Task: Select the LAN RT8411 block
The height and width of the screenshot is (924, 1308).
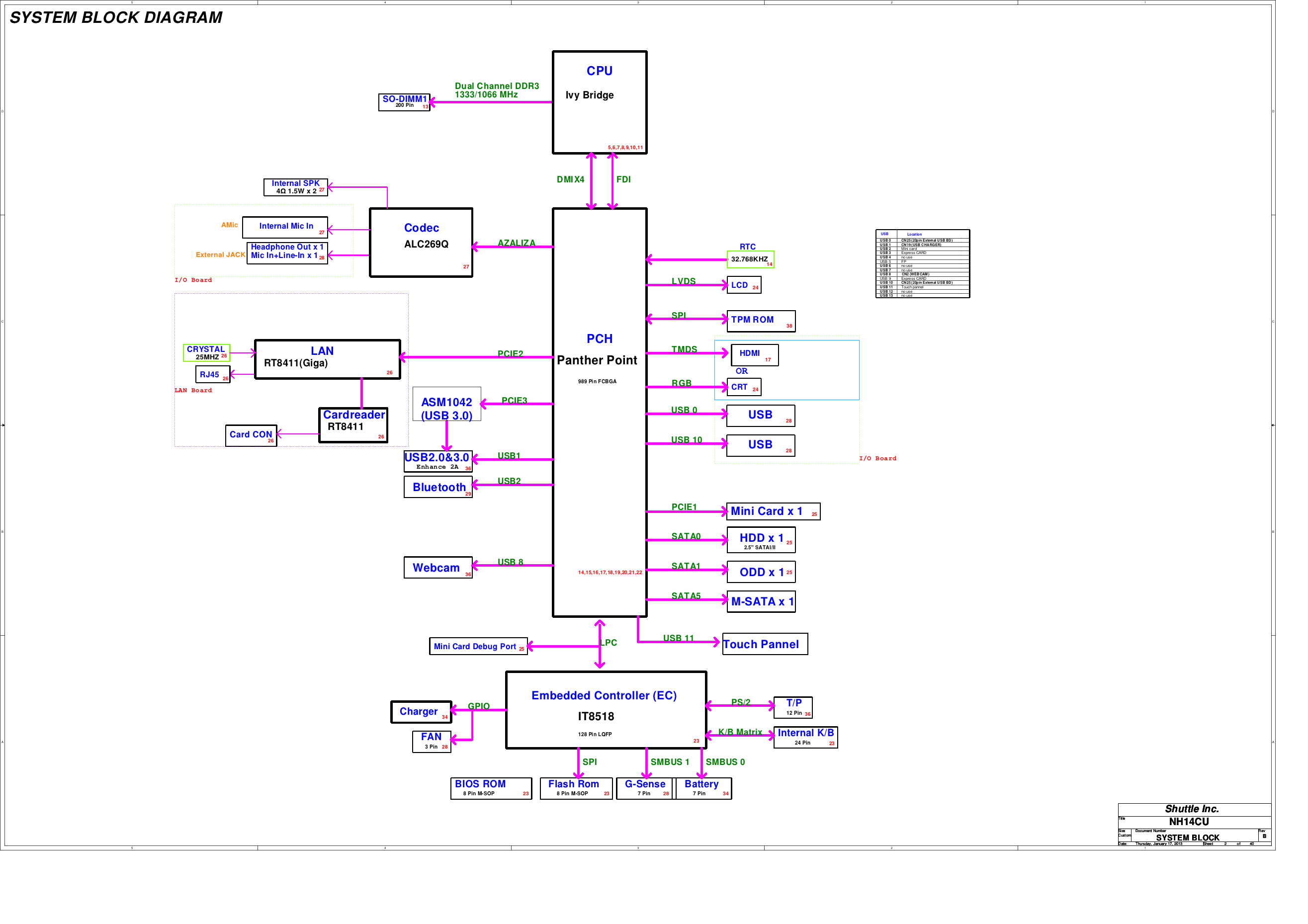Action: pos(327,359)
